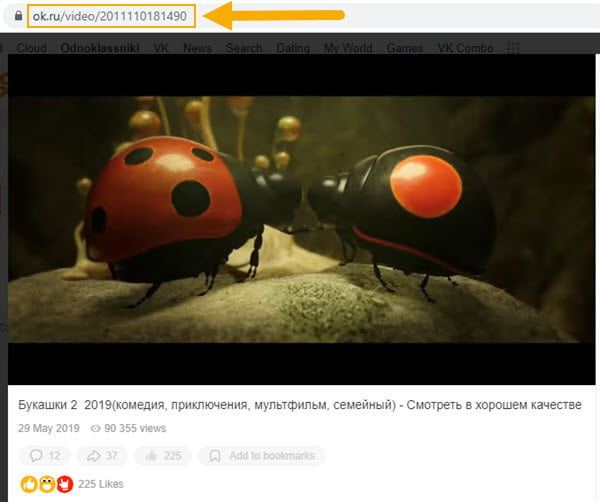
Task: Open My World navigation link
Action: (x=348, y=48)
